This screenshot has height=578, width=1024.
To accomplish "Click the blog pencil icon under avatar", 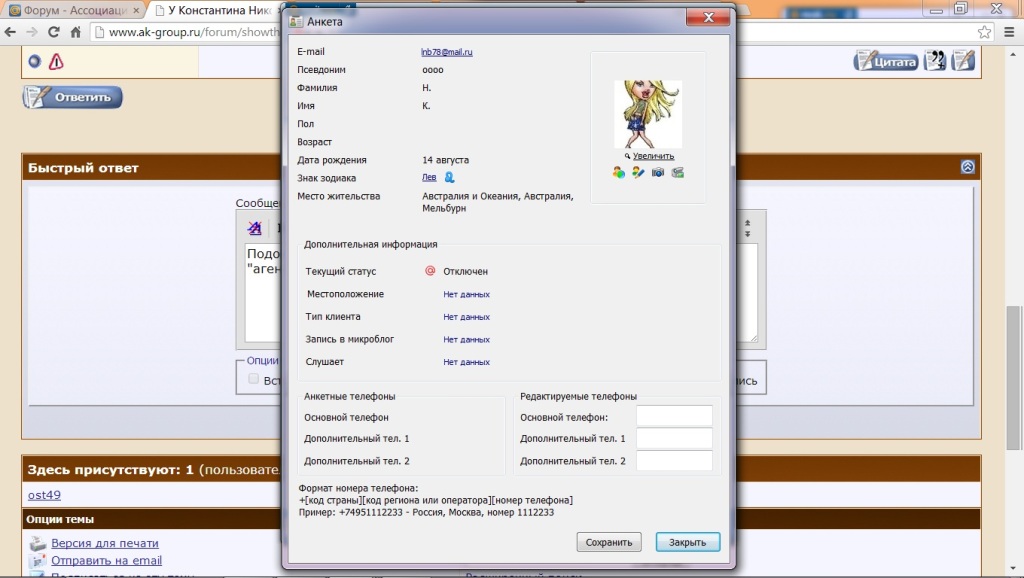I will [x=638, y=173].
